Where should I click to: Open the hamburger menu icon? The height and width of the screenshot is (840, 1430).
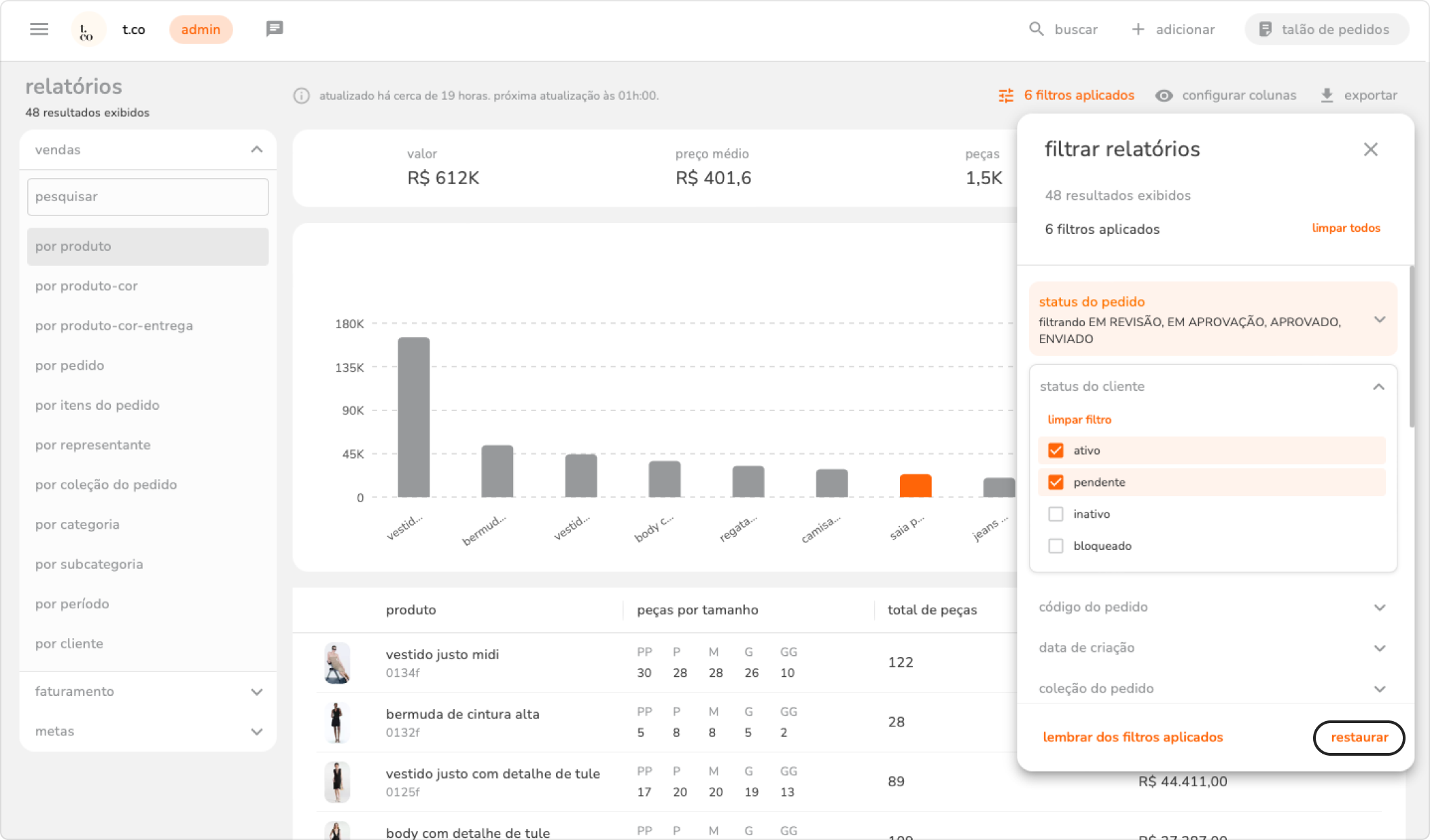(x=39, y=29)
